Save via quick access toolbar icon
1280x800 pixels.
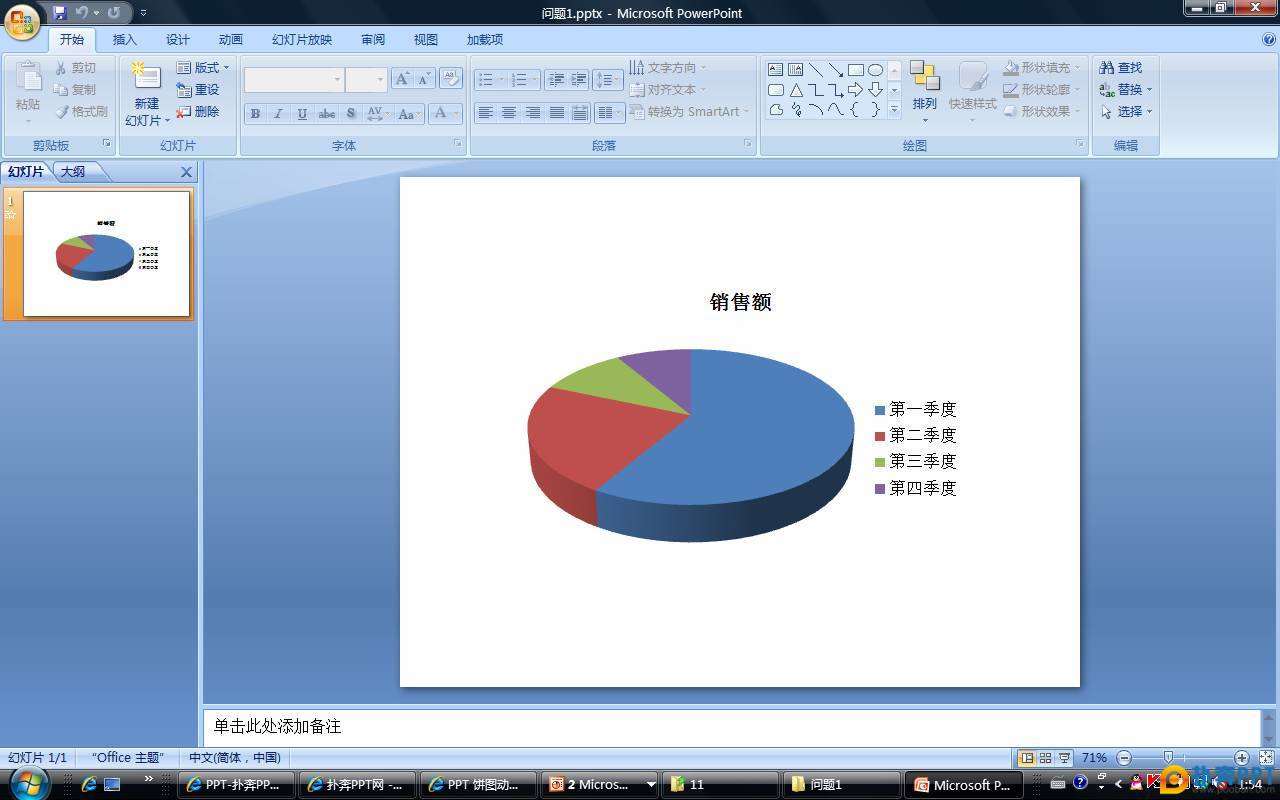pos(60,13)
